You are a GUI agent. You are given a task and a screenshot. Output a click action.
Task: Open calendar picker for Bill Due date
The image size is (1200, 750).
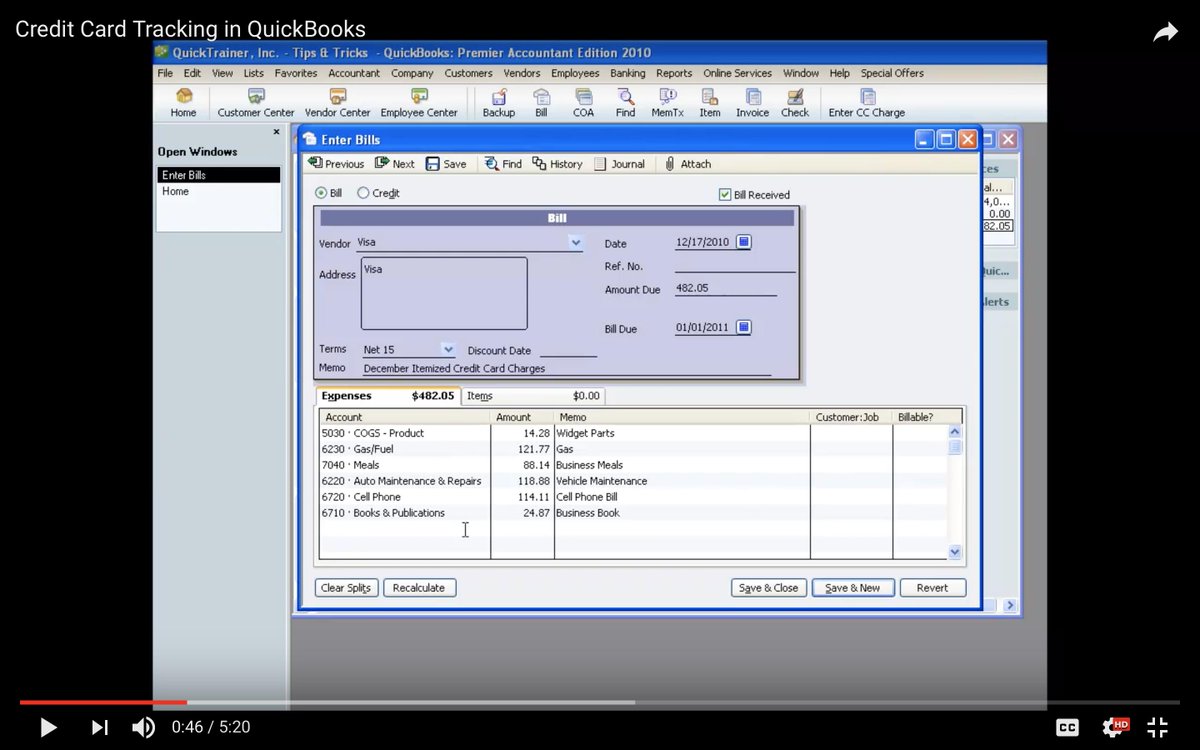coord(743,327)
